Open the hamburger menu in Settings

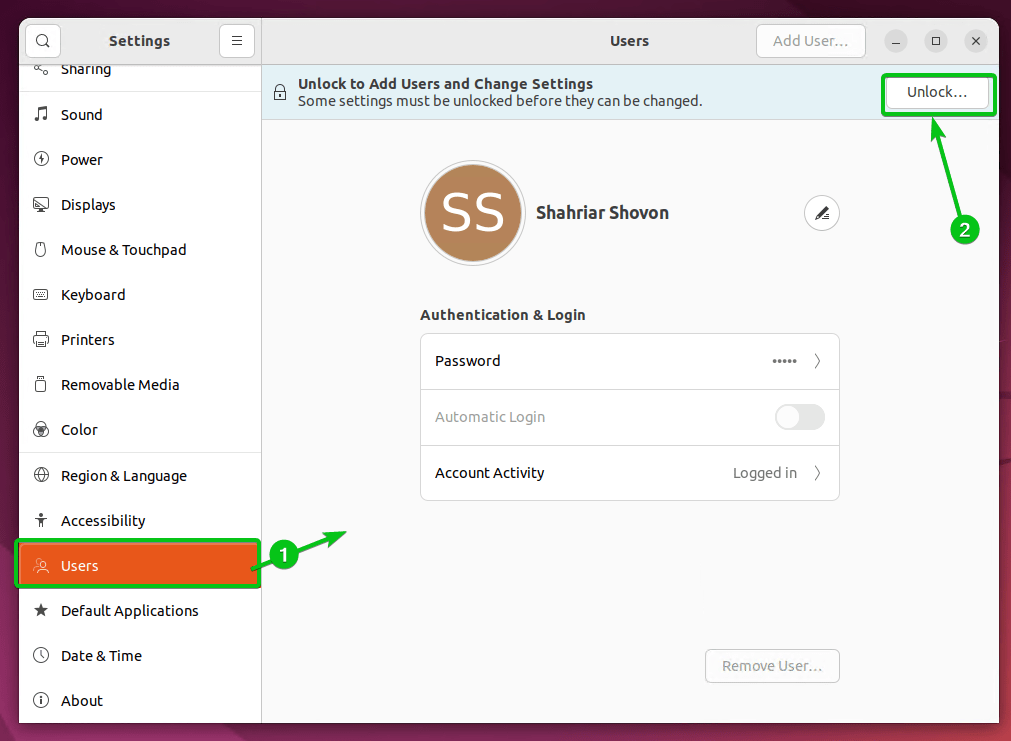[x=236, y=40]
